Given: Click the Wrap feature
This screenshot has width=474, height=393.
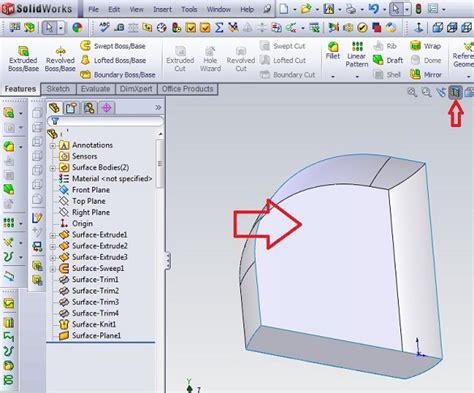Looking at the screenshot, I should tap(426, 46).
